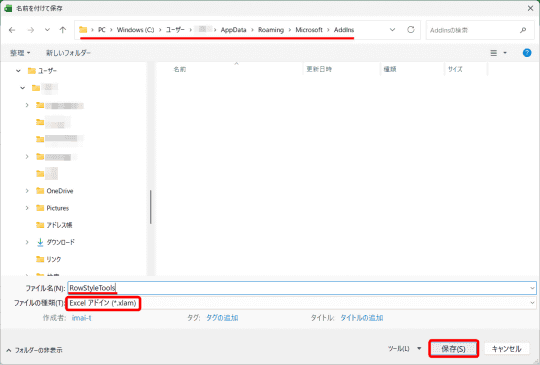Collapse the ユーザー tree node

(x=18, y=71)
